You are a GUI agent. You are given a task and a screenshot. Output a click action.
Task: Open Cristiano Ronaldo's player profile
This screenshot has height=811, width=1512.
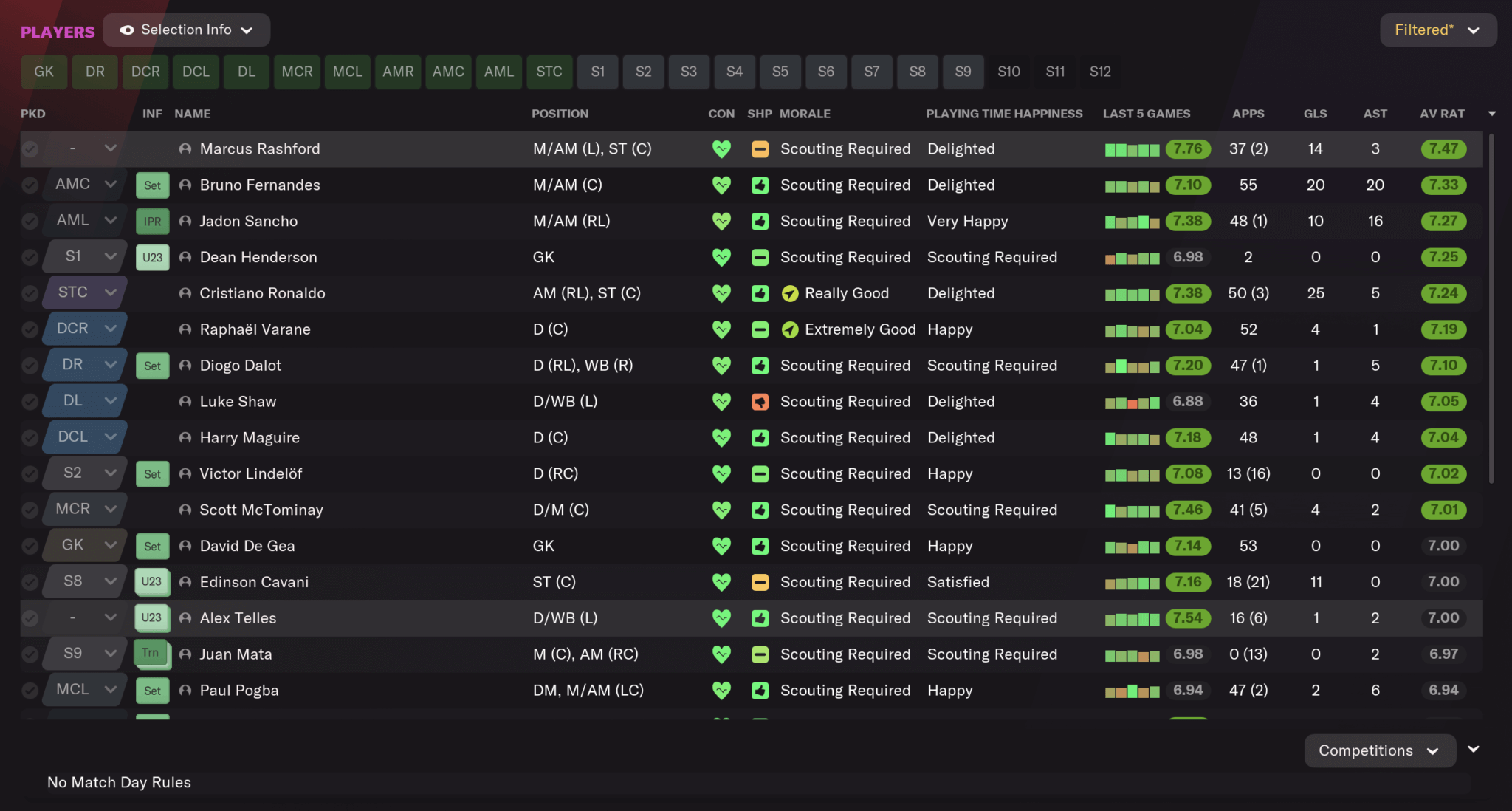tap(262, 294)
